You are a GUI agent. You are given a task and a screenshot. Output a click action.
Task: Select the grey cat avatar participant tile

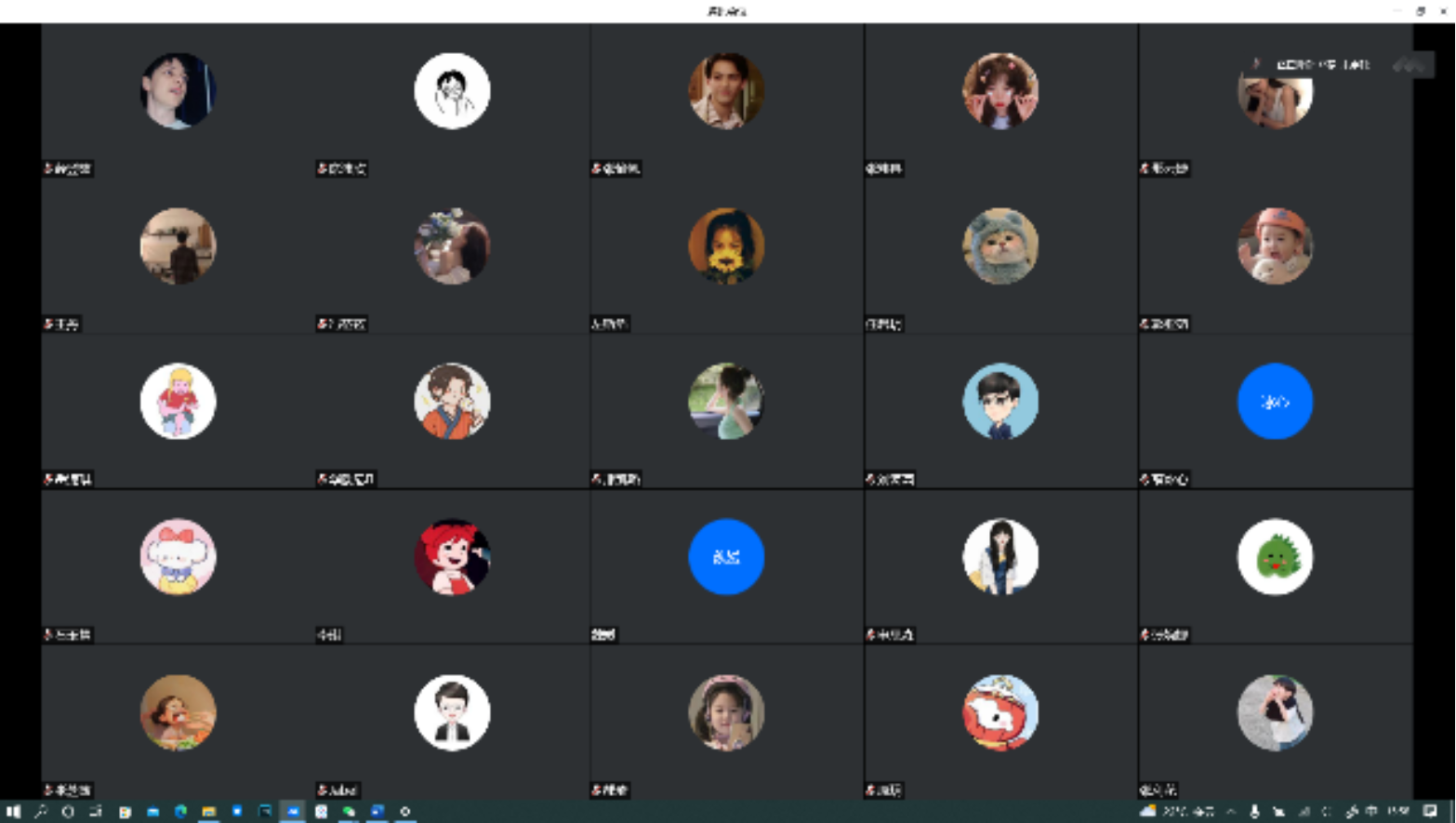click(x=1000, y=246)
